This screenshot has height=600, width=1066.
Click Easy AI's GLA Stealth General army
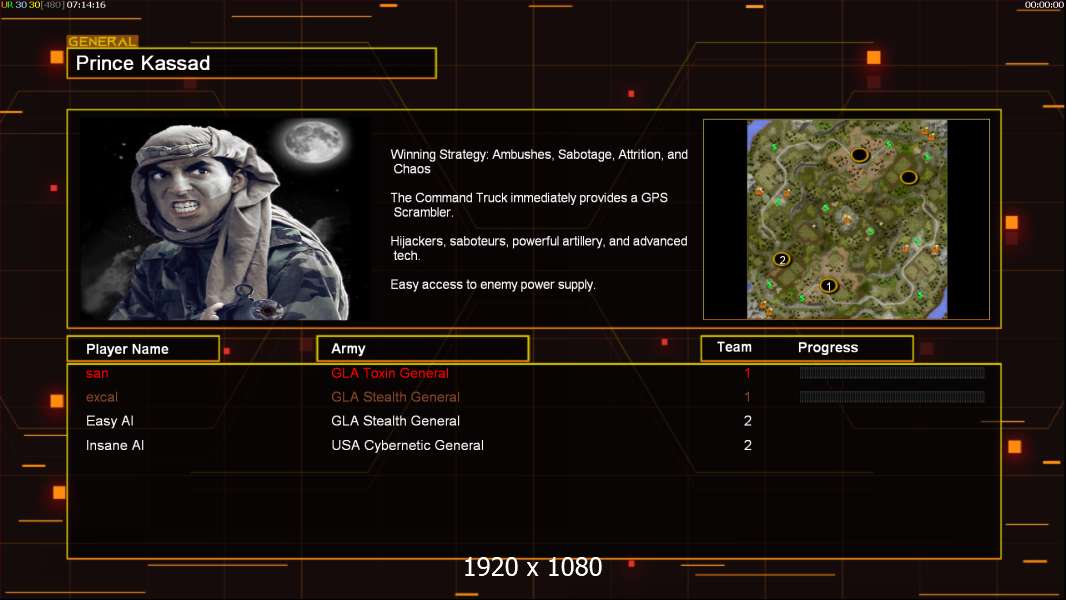click(395, 421)
